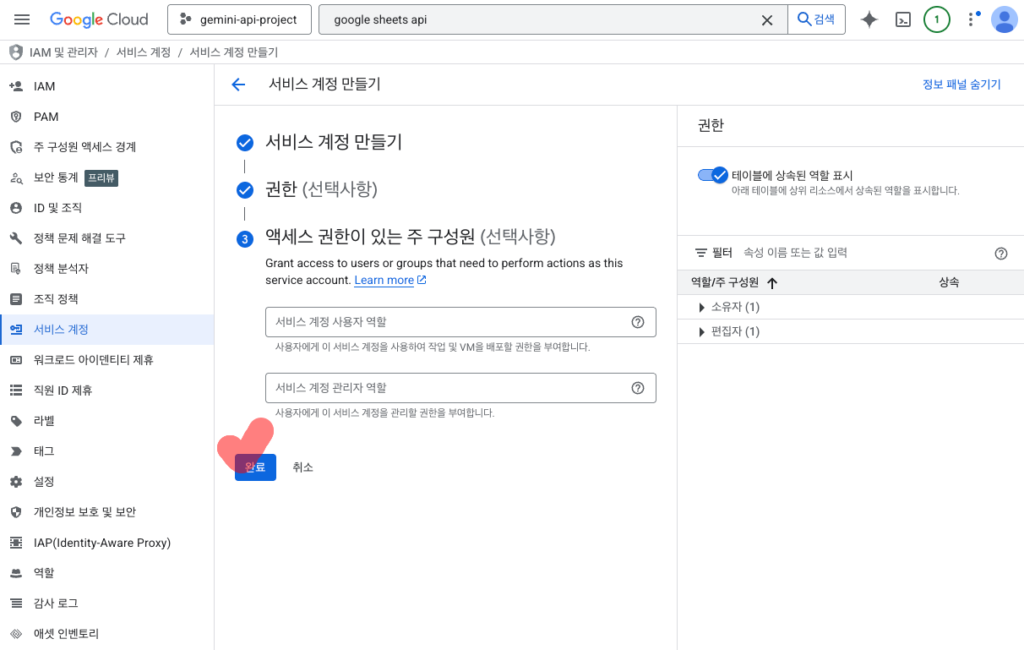Toggle 테이블에 상속된 역할 표시 switch

713,175
